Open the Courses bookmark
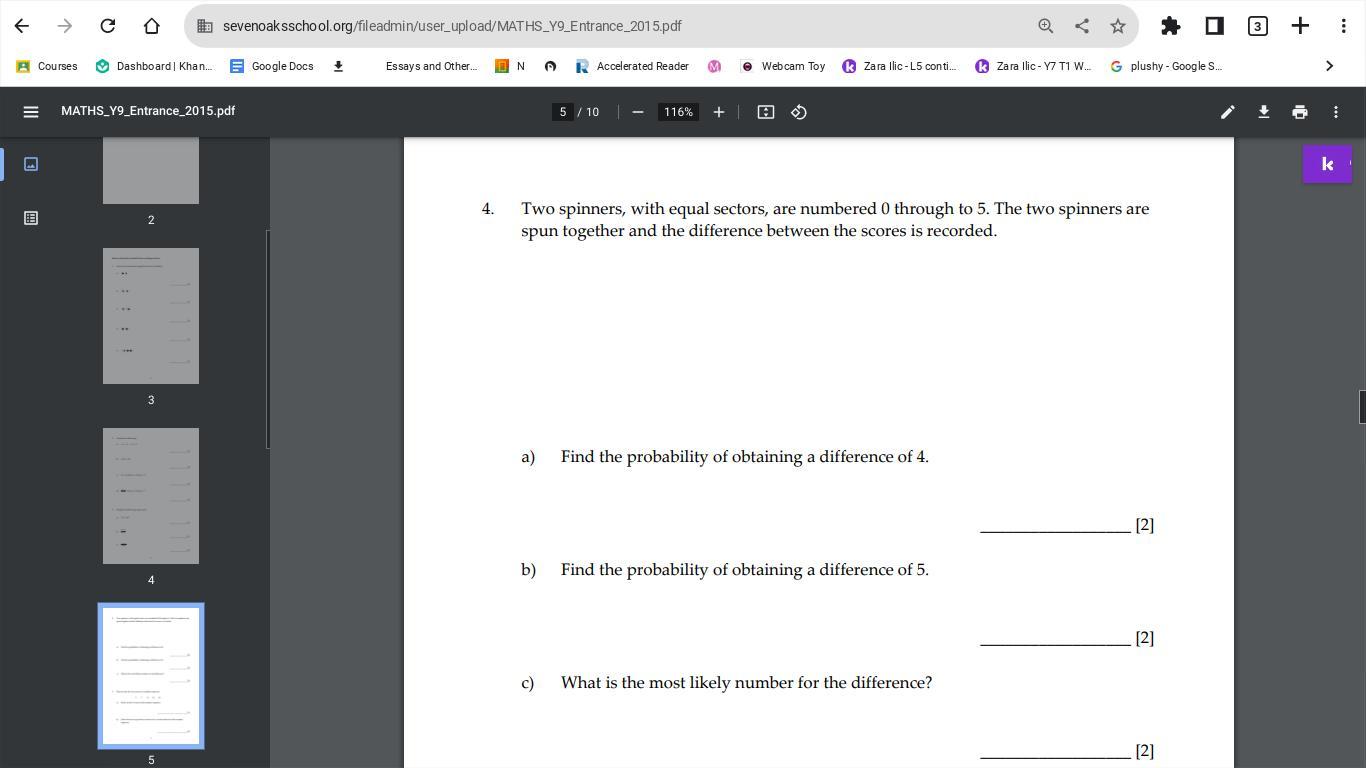The height and width of the screenshot is (768, 1366). [x=47, y=66]
